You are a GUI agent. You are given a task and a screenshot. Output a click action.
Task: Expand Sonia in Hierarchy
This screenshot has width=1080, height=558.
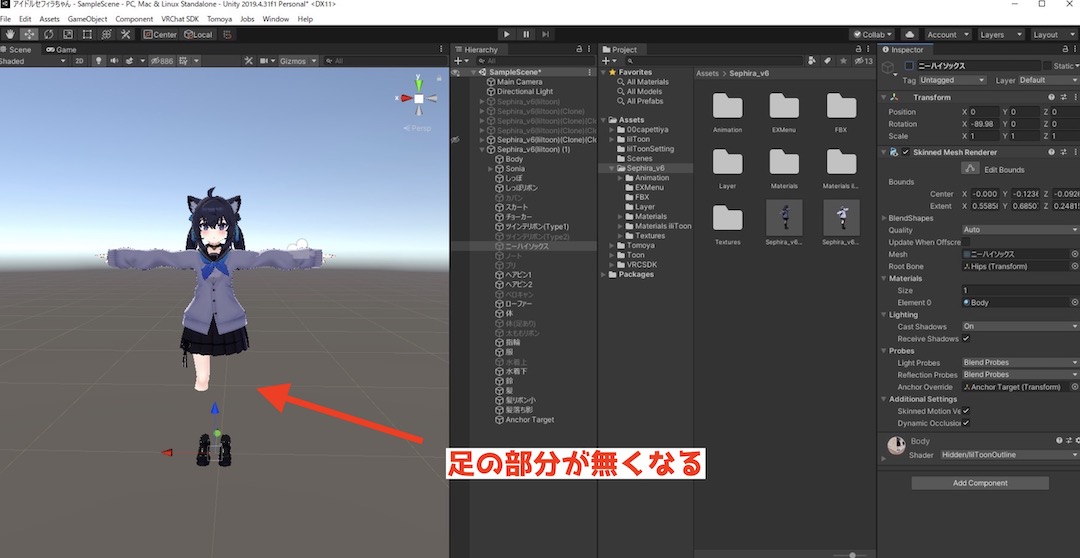[490, 169]
